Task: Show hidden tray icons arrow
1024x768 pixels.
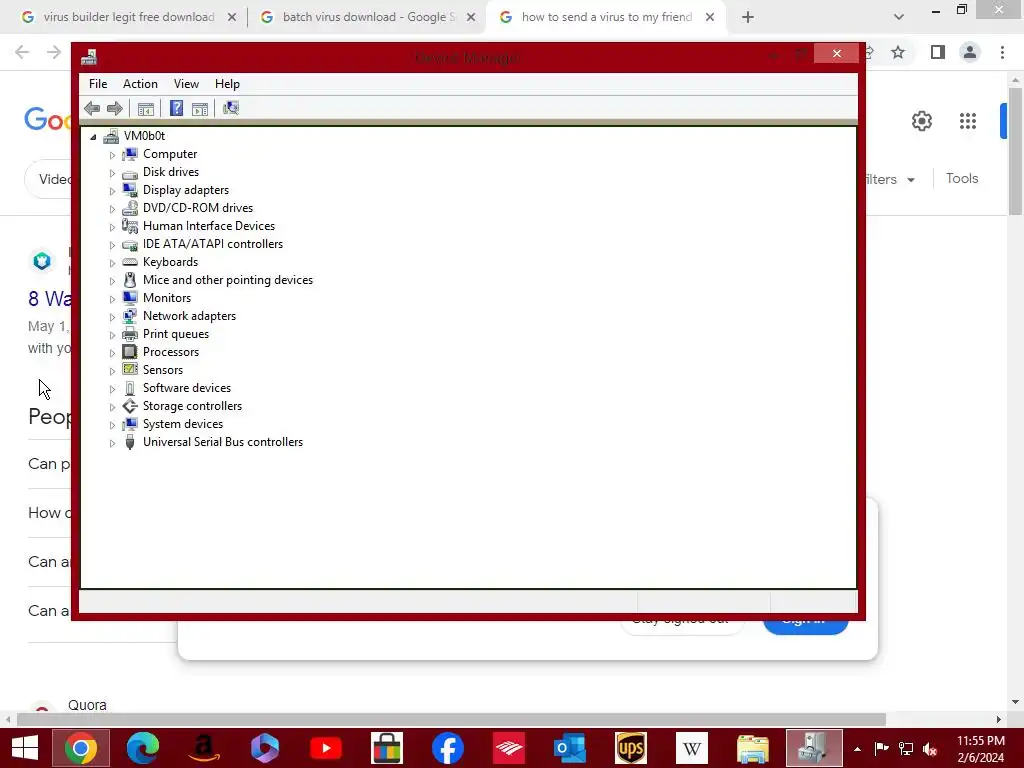Action: click(857, 749)
